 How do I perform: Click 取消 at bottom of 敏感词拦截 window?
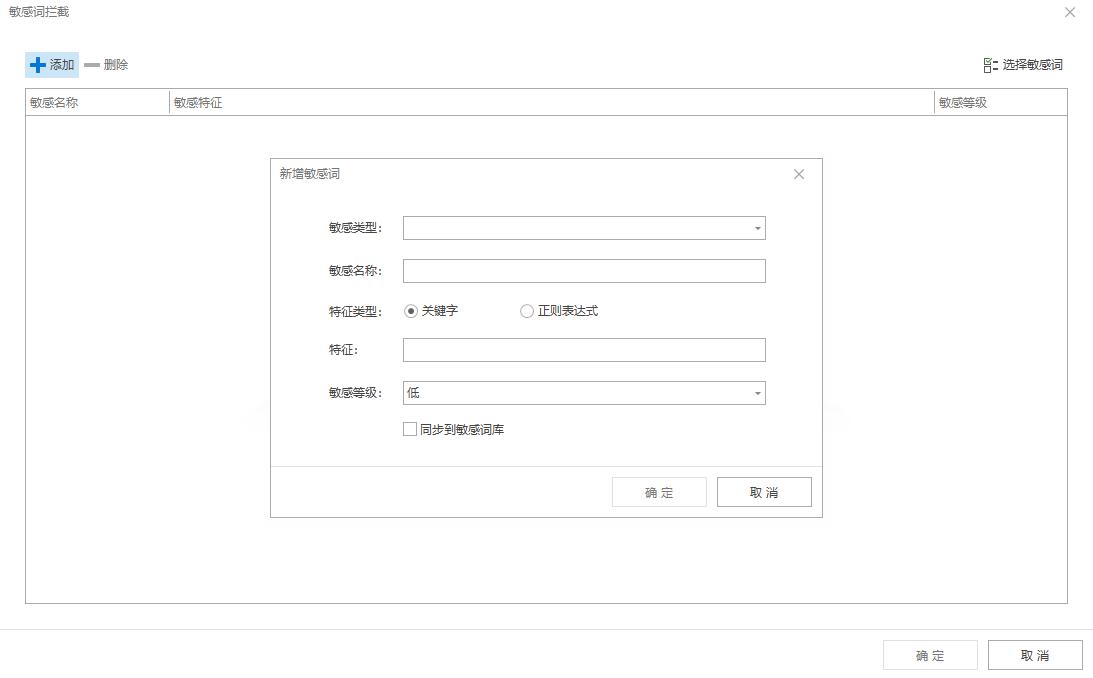[1035, 655]
